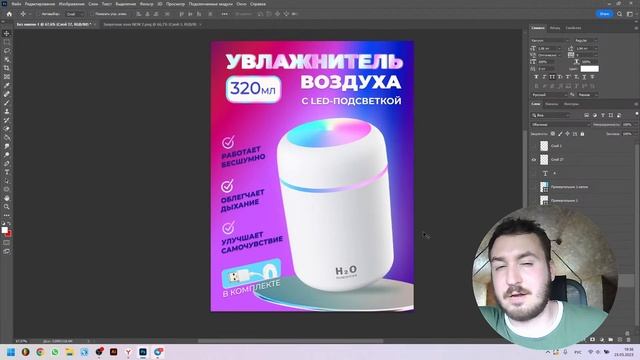Filter layers by pixel layers icon
Image resolution: width=640 pixels, height=360 pixels.
point(586,116)
